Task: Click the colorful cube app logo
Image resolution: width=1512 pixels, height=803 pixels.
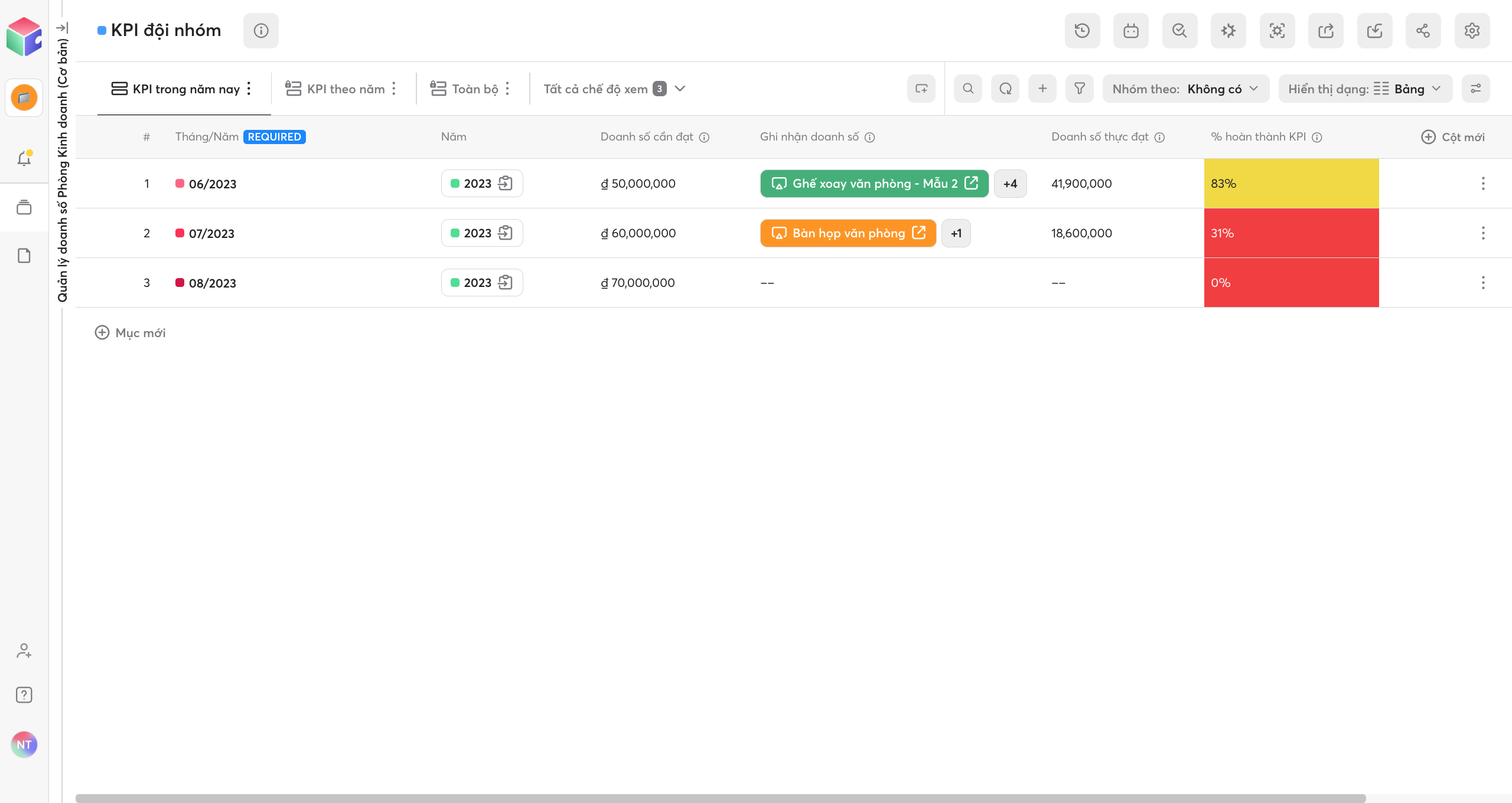Action: pos(24,37)
